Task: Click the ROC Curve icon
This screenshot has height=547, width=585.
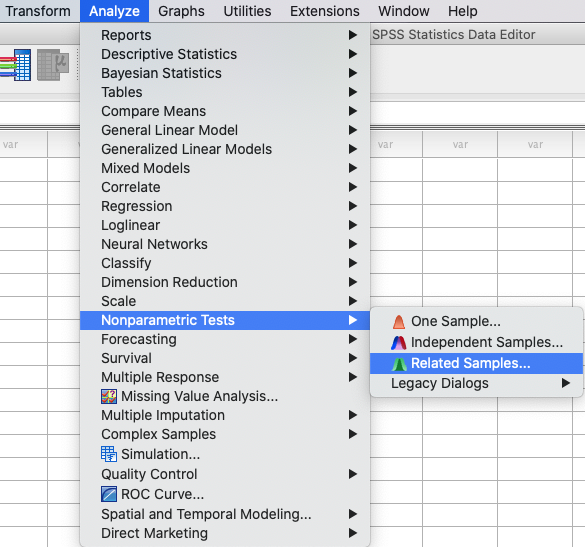Action: 109,494
